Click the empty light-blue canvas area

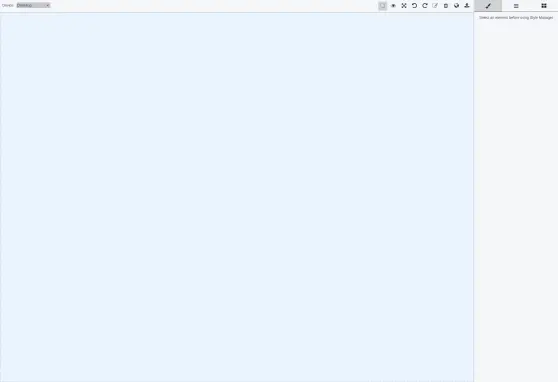coord(237,197)
